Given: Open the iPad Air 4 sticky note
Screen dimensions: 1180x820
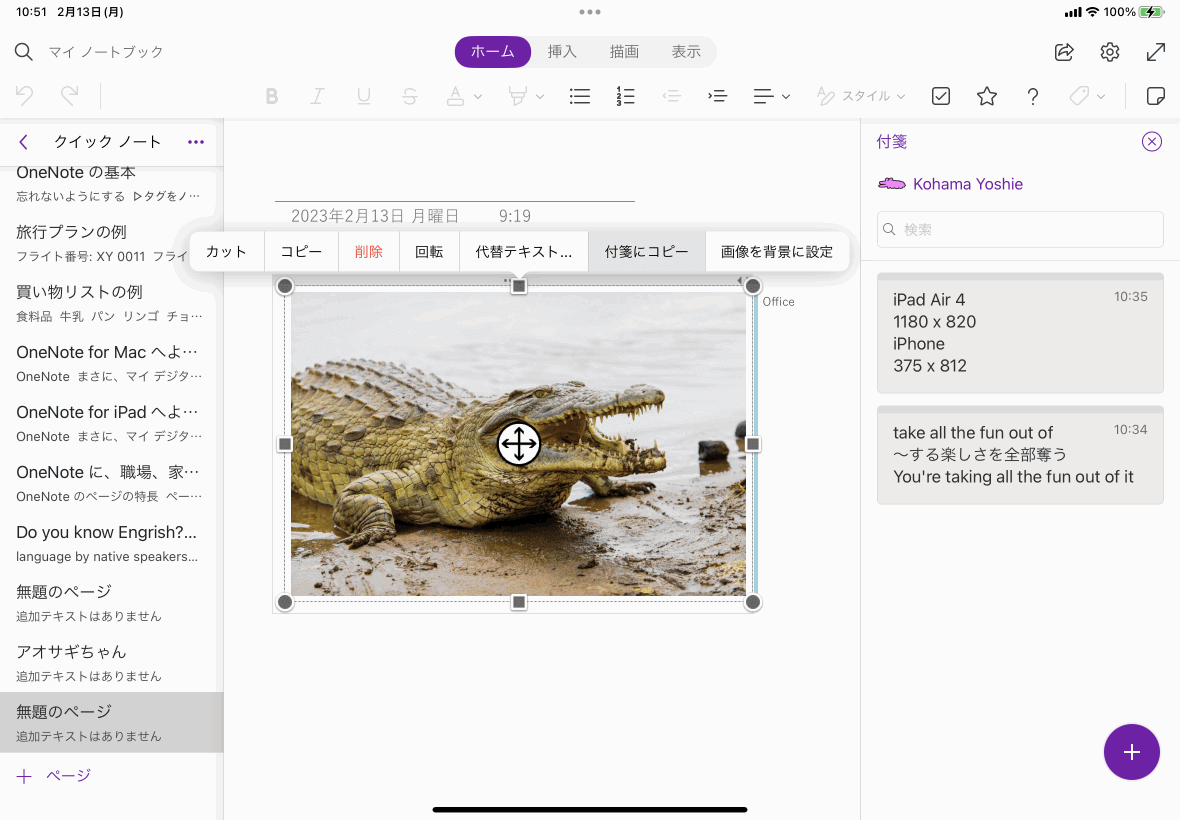Looking at the screenshot, I should click(1020, 333).
